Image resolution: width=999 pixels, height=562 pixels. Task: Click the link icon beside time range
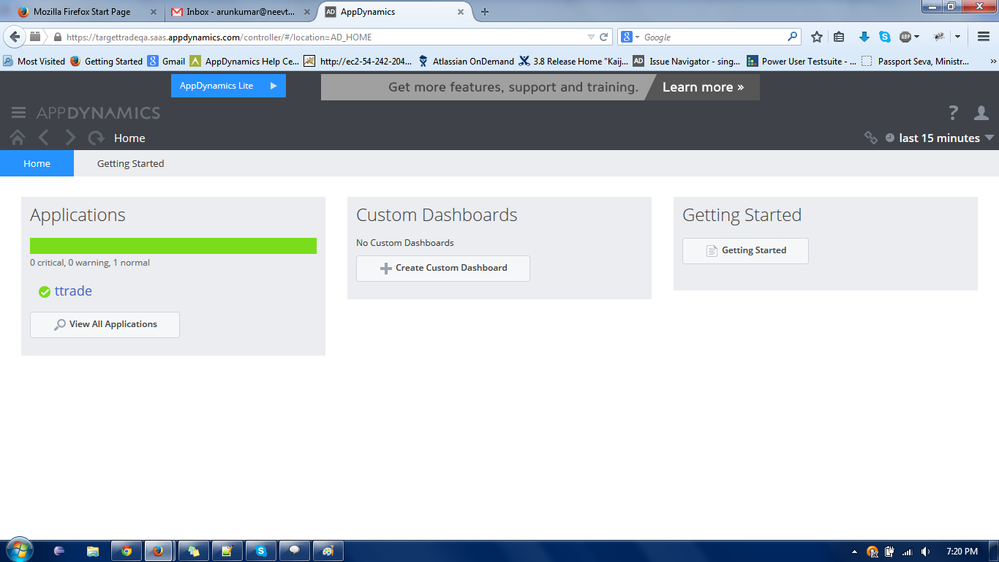[871, 138]
